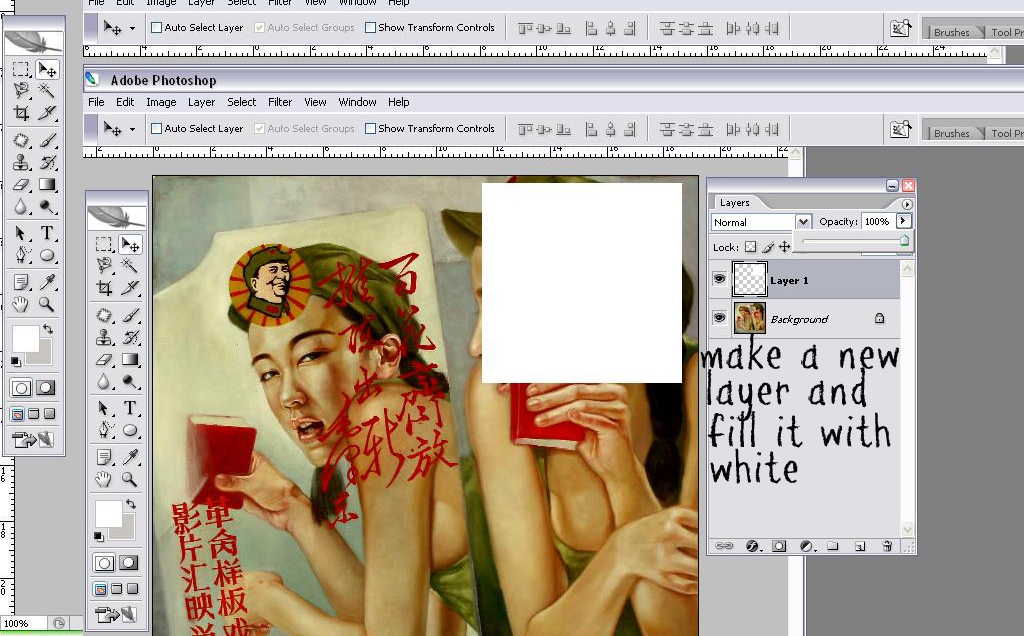The height and width of the screenshot is (636, 1024).
Task: Select the Move tool in the toolbox beside the canvas
Action: tap(130, 244)
